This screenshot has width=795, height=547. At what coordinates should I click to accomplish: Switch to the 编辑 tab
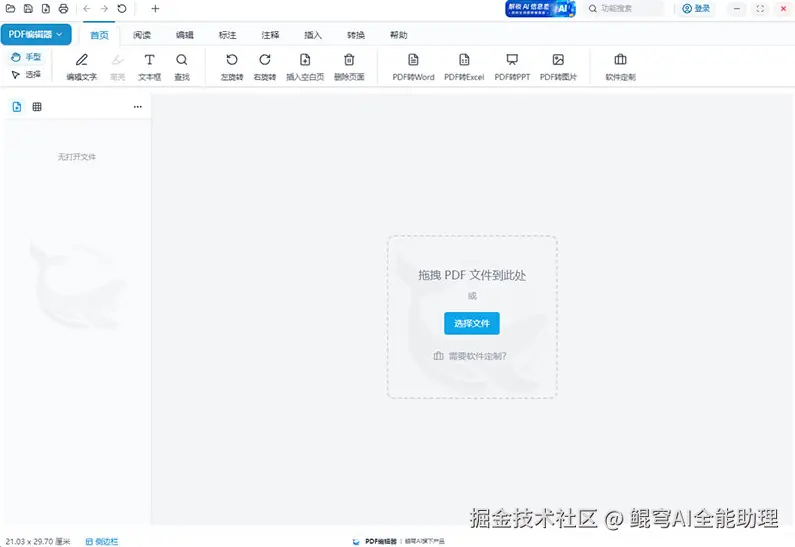pos(185,35)
